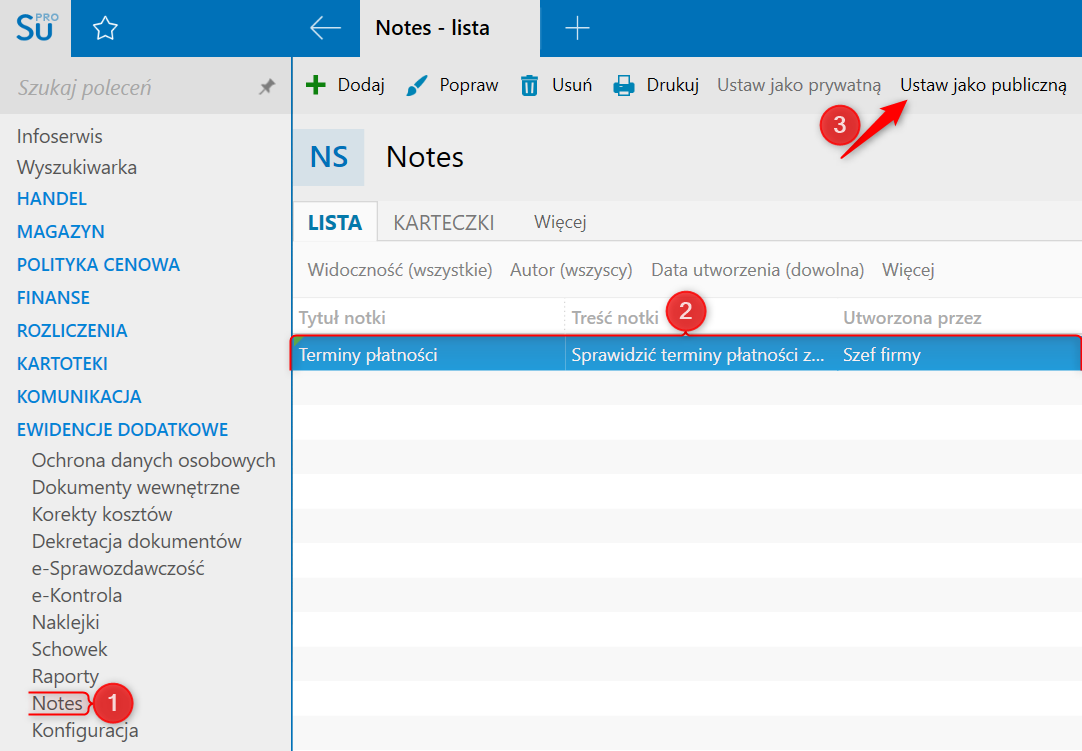This screenshot has height=751, width=1082.
Task: Open Dokumenty wewnętrzne
Action: tap(135, 487)
